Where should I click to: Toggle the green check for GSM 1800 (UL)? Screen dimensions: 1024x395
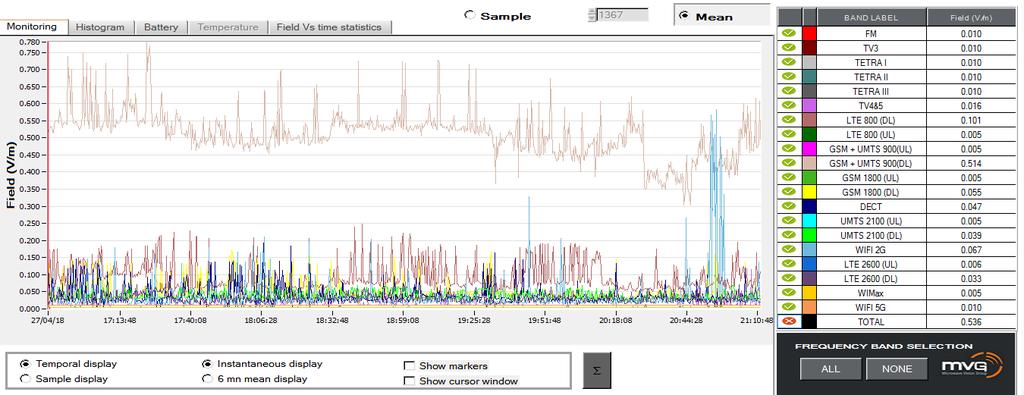tap(788, 177)
